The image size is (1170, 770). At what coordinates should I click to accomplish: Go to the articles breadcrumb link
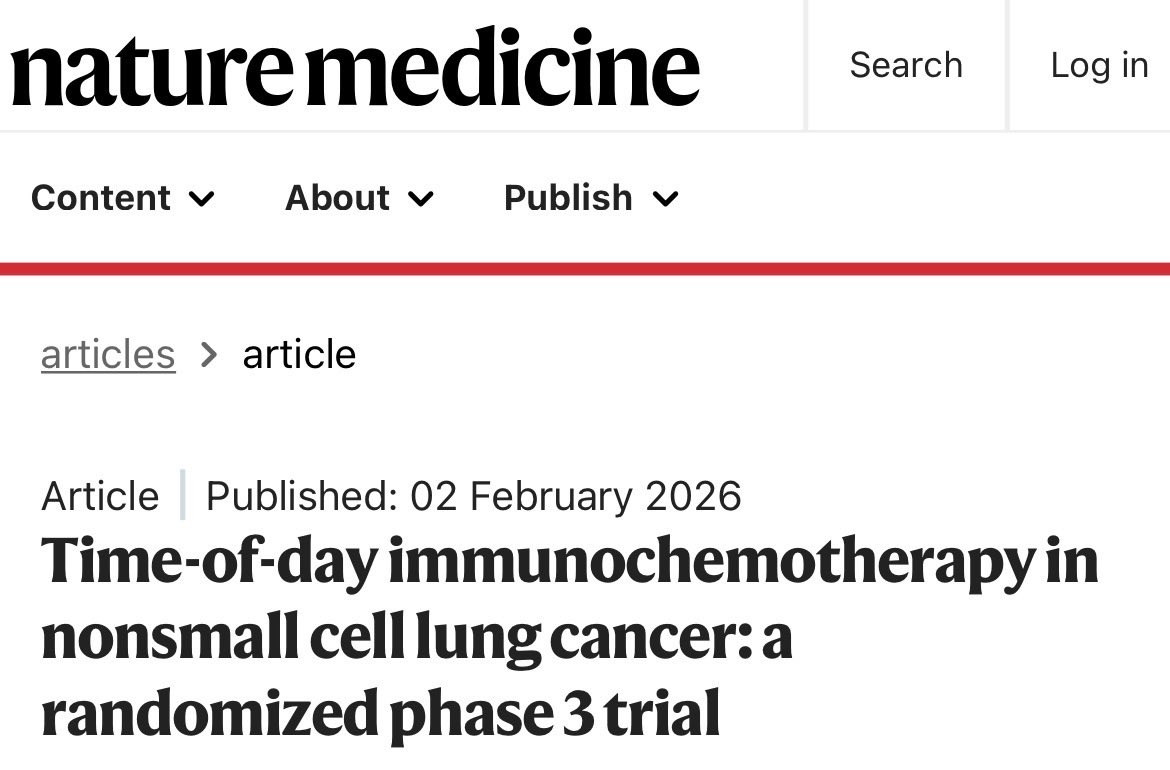(108, 354)
